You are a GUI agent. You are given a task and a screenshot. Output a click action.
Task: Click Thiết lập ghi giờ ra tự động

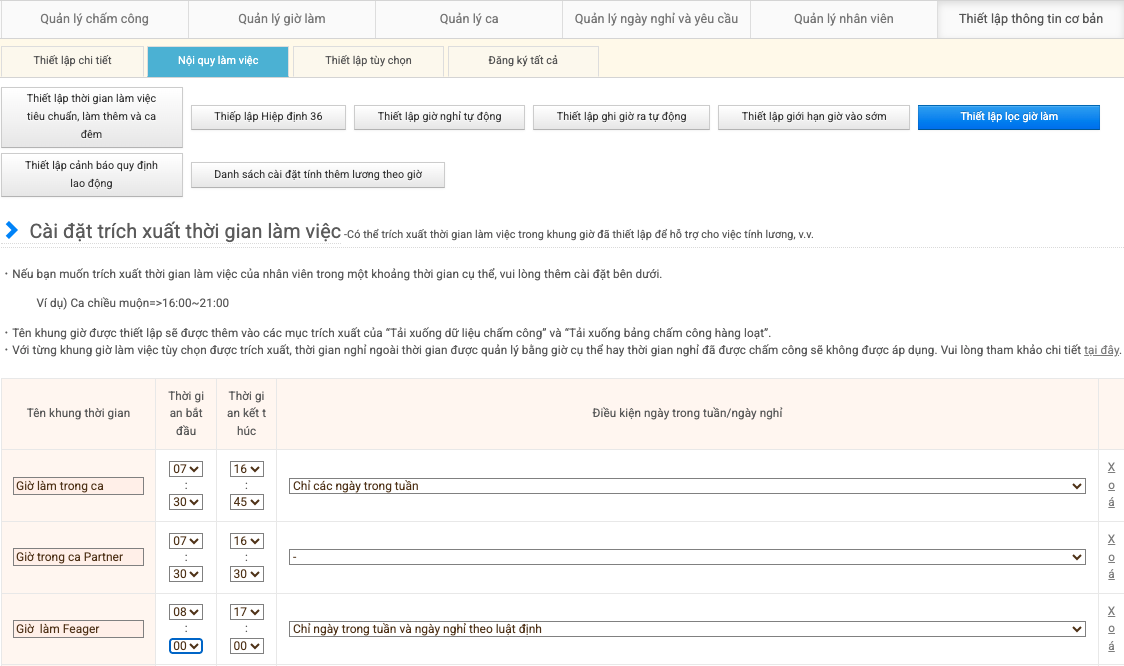coord(621,117)
